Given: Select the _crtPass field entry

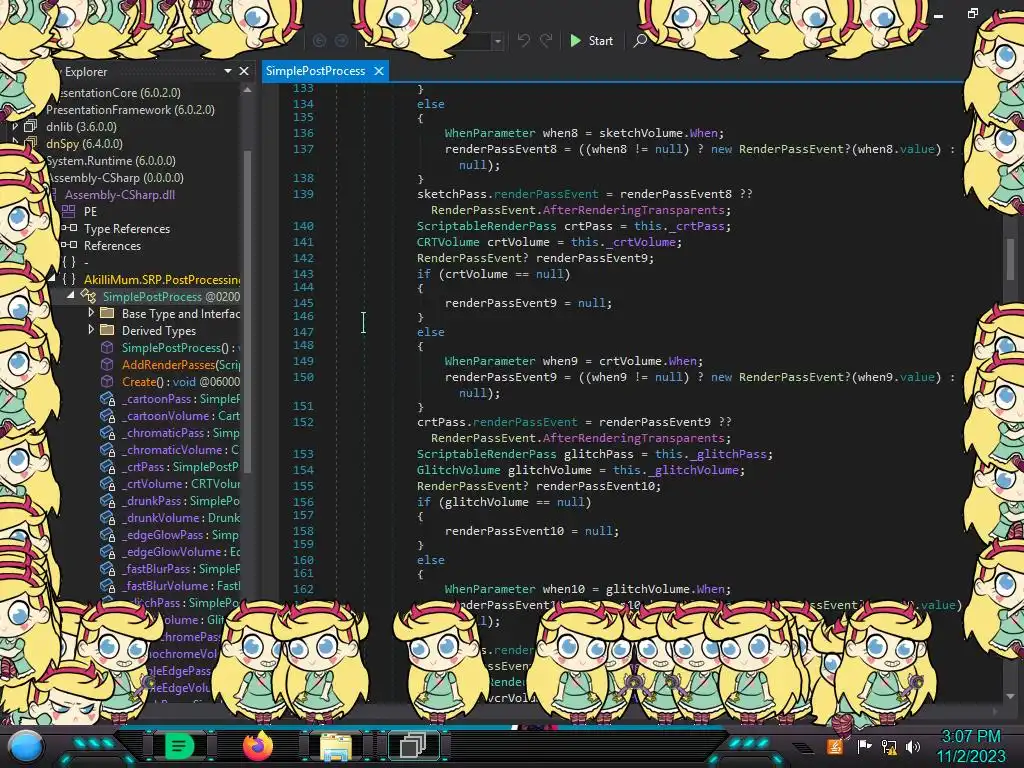Looking at the screenshot, I should click(180, 466).
